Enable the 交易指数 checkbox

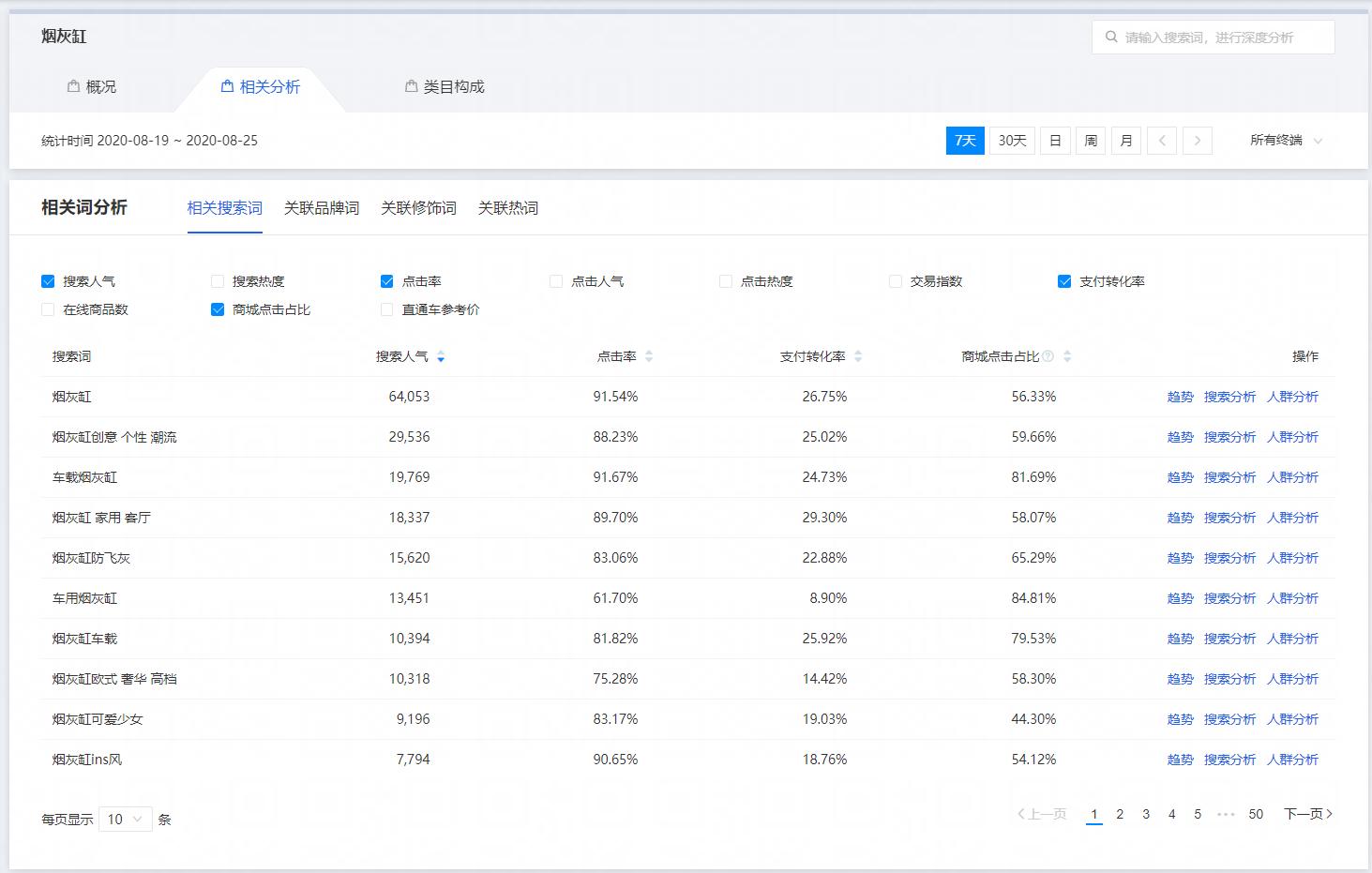(895, 280)
